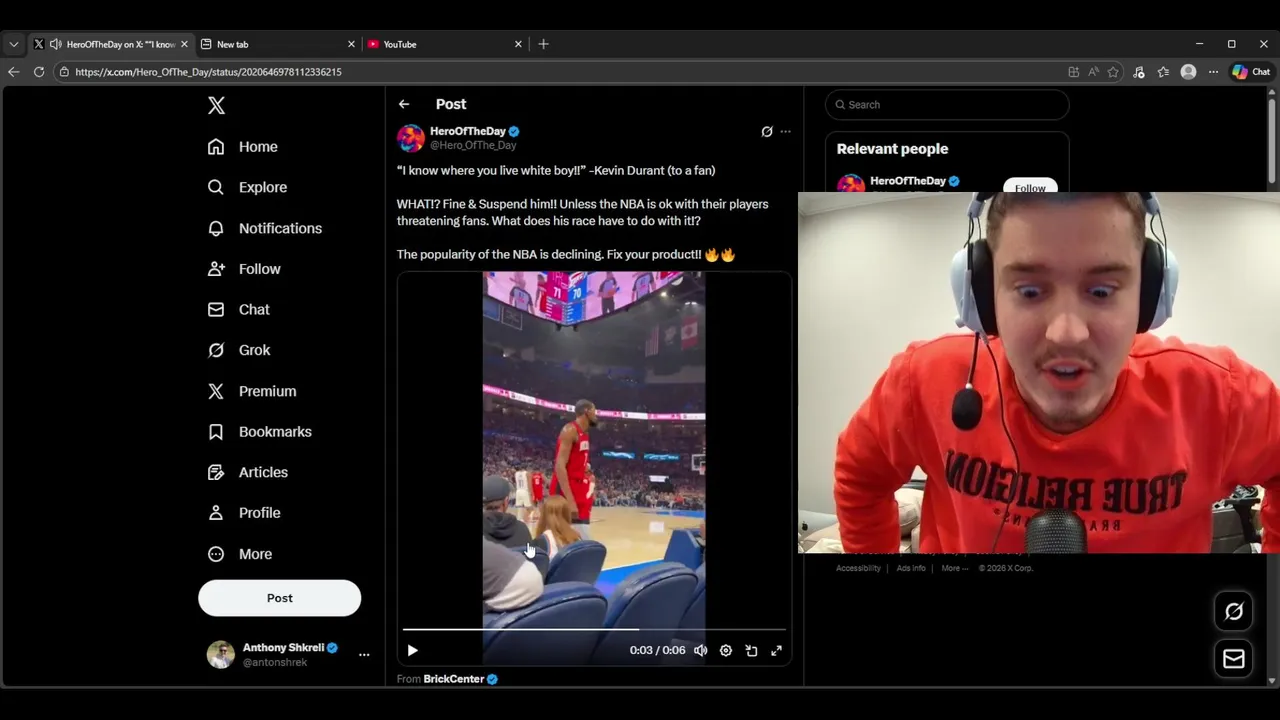Seek on the video progress bar
This screenshot has width=1280, height=720.
(x=594, y=630)
